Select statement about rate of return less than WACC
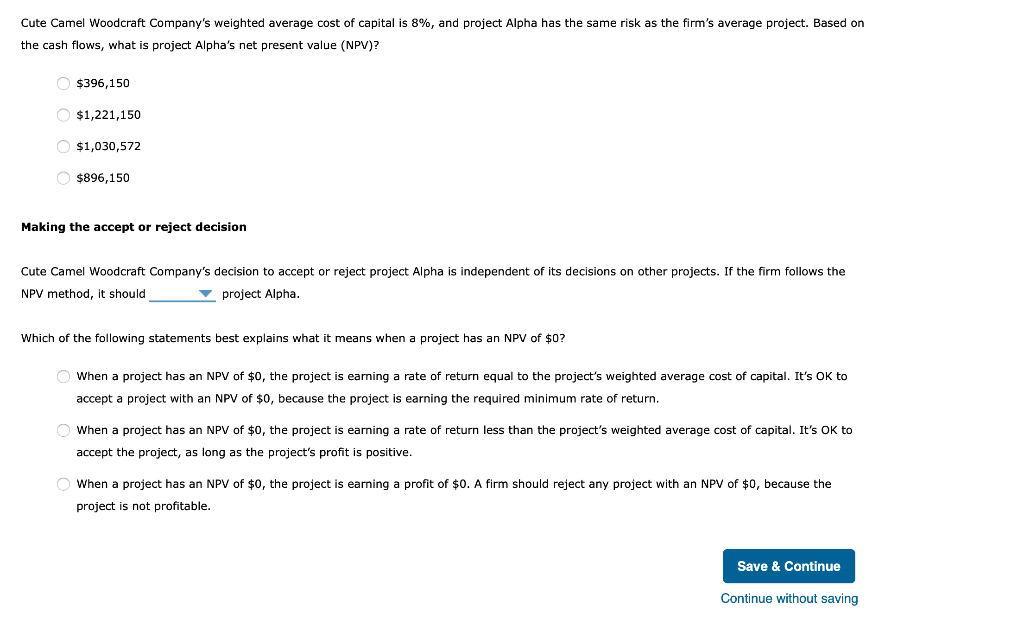This screenshot has width=1024, height=626. coord(63,429)
